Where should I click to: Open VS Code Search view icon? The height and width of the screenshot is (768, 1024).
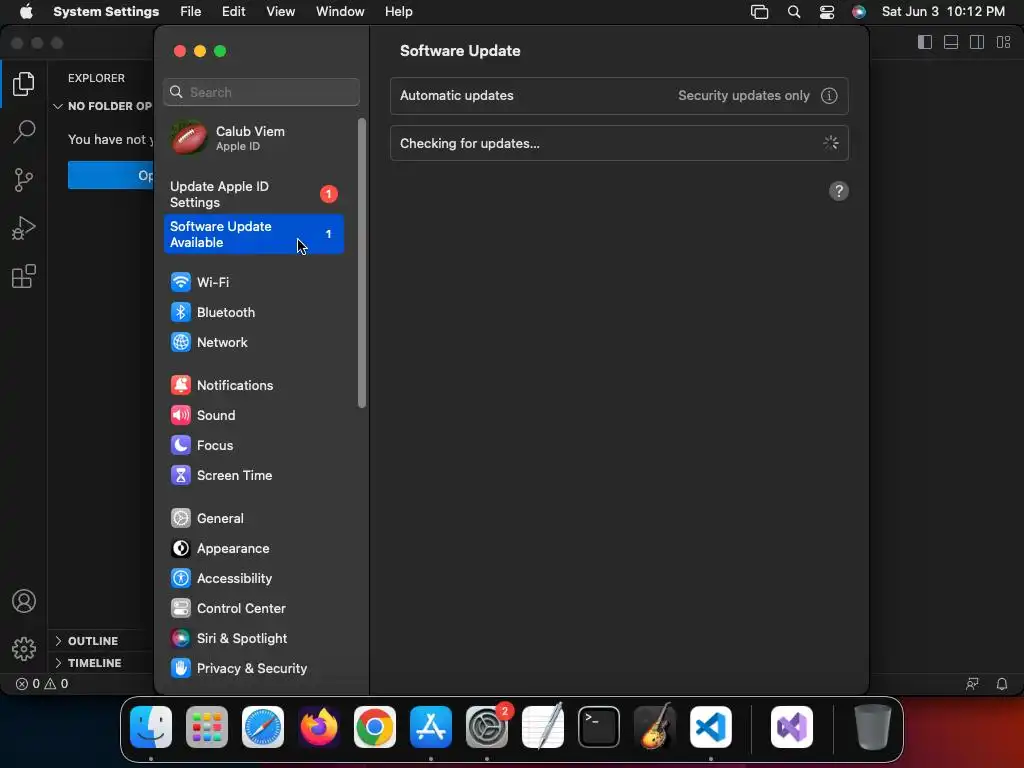click(x=24, y=131)
